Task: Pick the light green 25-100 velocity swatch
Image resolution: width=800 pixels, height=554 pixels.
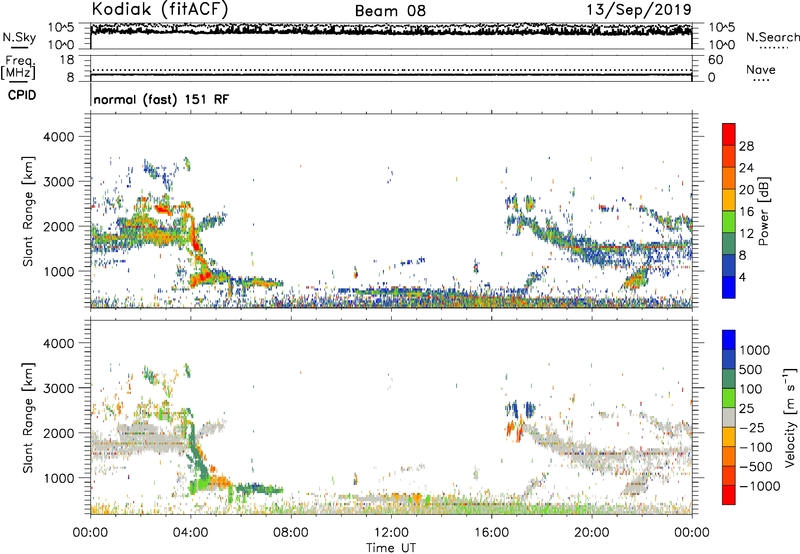Action: [x=729, y=398]
